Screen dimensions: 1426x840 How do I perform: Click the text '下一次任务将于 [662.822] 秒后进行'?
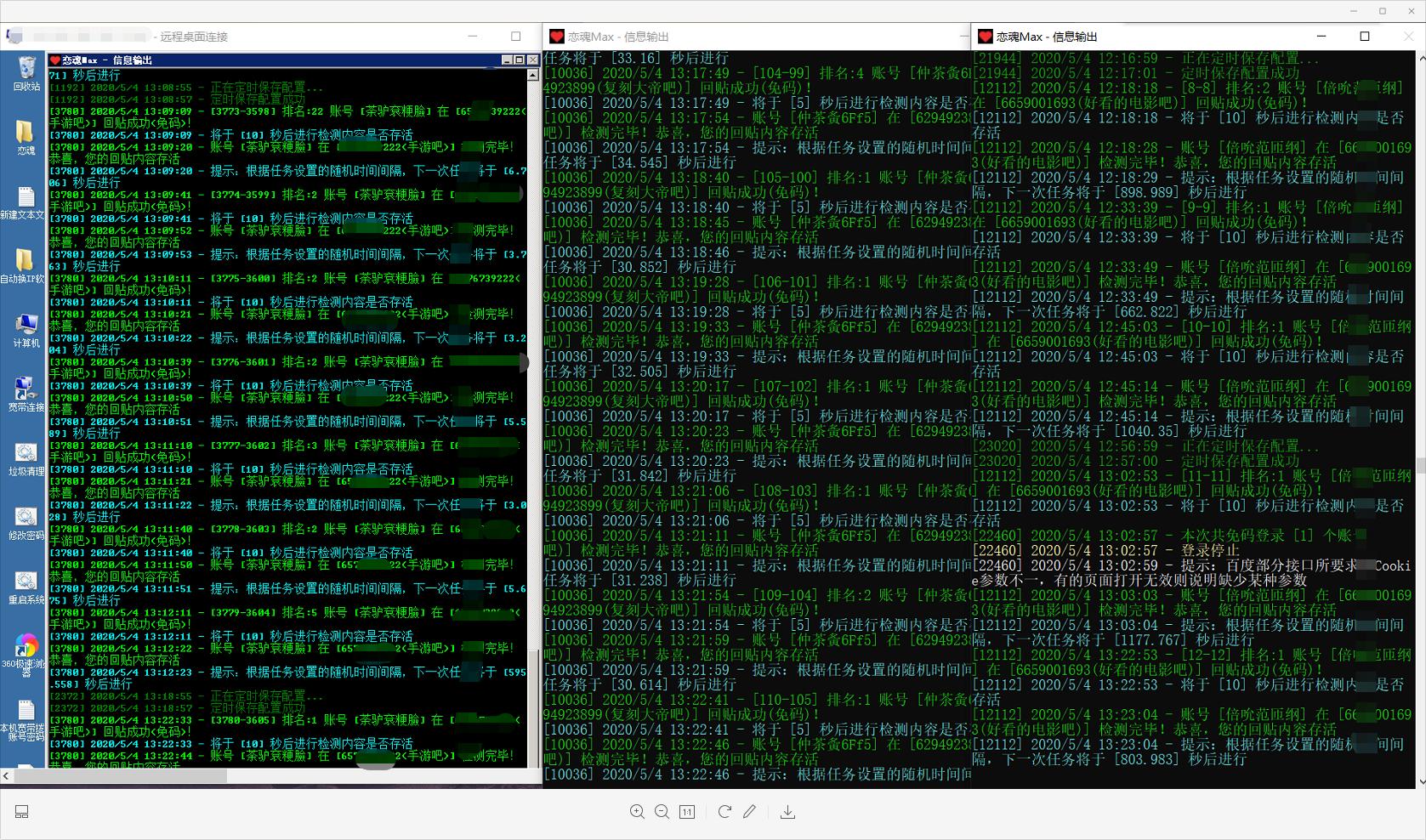(x=1125, y=312)
